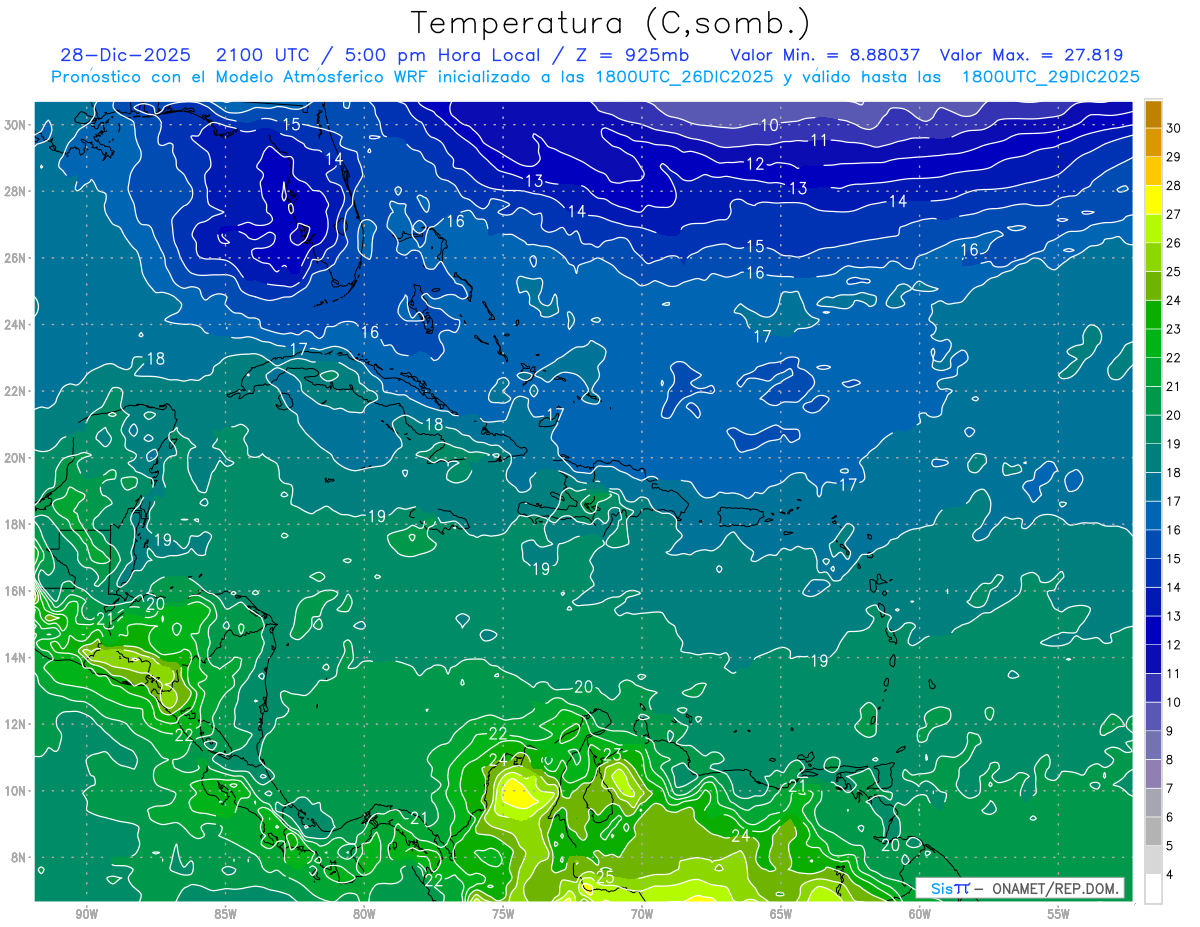This screenshot has width=1200, height=927.
Task: Click the "75W" longitude axis label
Action: click(503, 915)
